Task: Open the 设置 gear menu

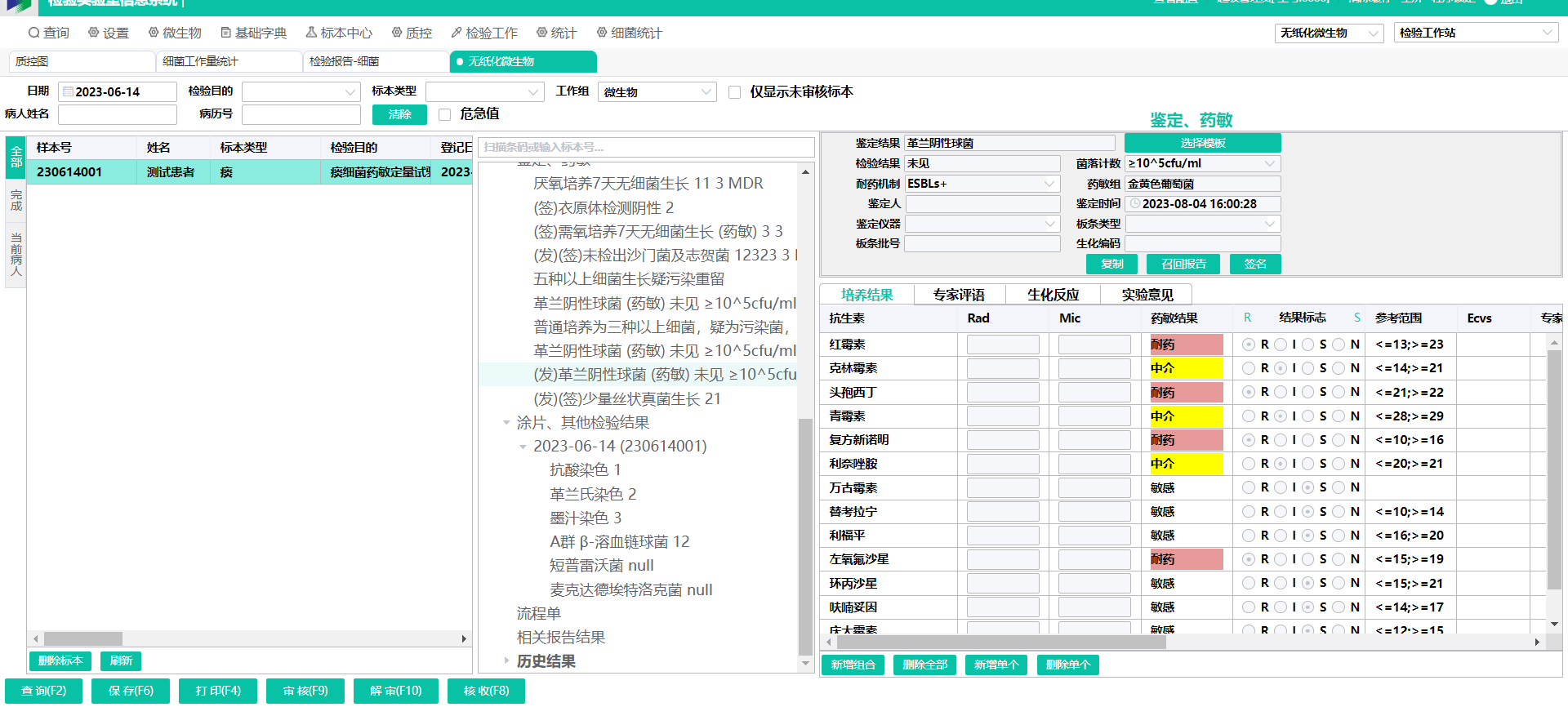Action: click(x=109, y=33)
